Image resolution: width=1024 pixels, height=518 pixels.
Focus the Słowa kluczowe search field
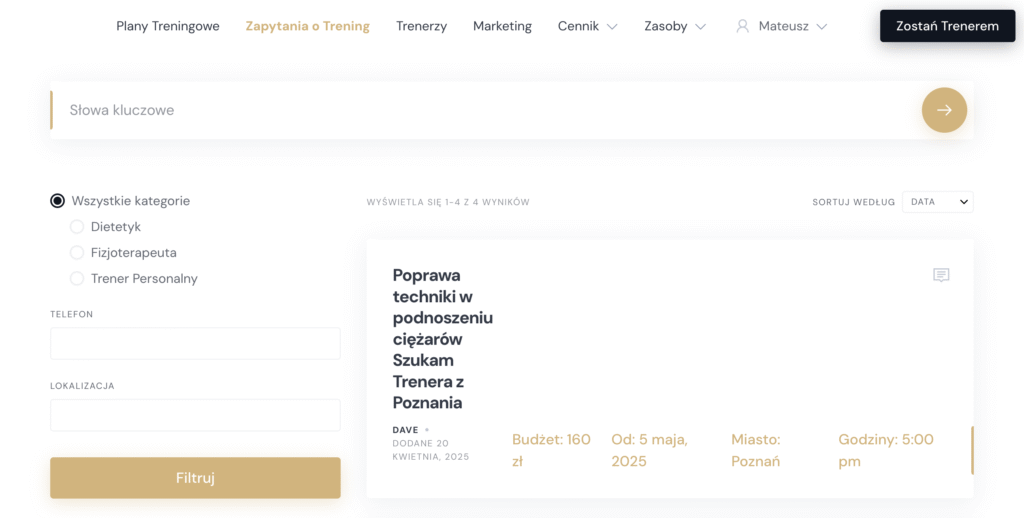480,110
